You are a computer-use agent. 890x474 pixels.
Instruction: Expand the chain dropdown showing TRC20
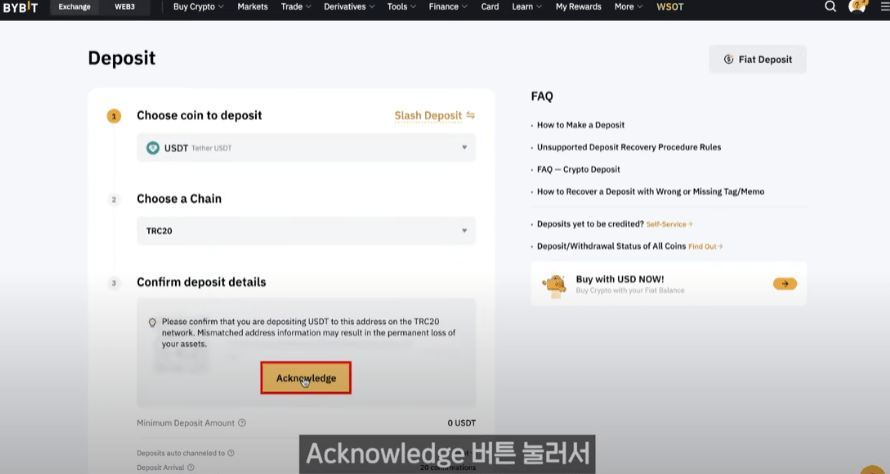click(x=306, y=230)
